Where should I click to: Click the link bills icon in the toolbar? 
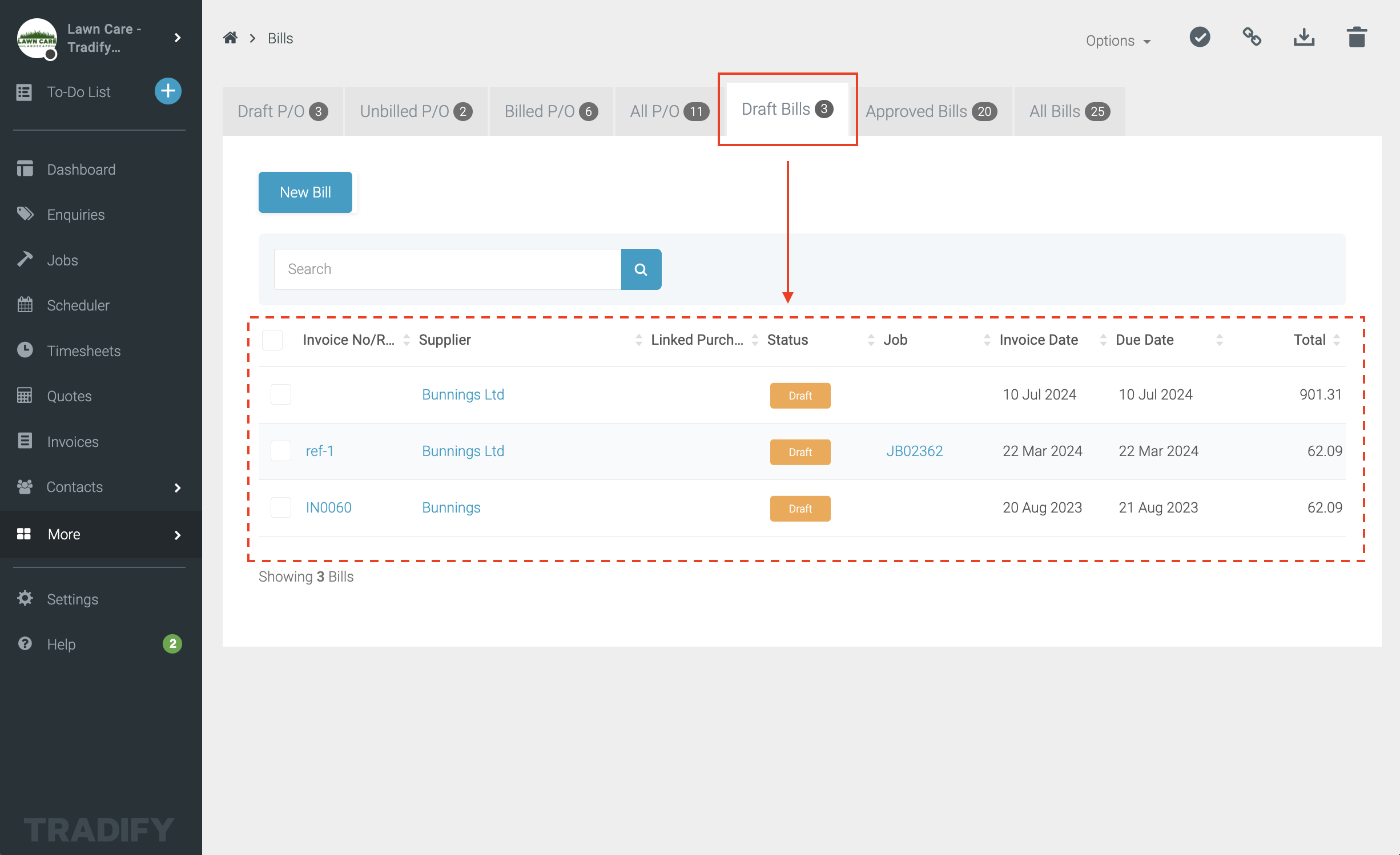point(1252,37)
